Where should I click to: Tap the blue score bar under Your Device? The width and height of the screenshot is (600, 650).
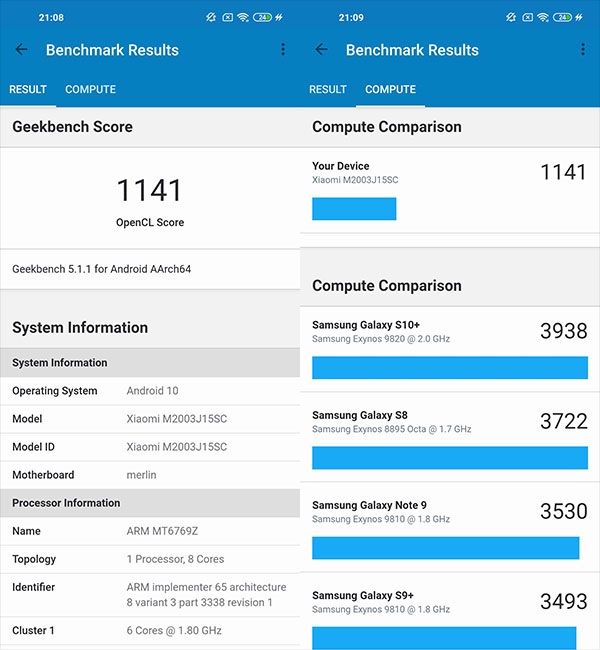pyautogui.click(x=354, y=209)
